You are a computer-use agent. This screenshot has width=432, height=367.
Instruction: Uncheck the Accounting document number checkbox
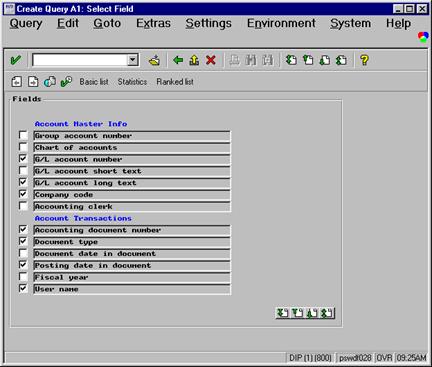(x=23, y=230)
